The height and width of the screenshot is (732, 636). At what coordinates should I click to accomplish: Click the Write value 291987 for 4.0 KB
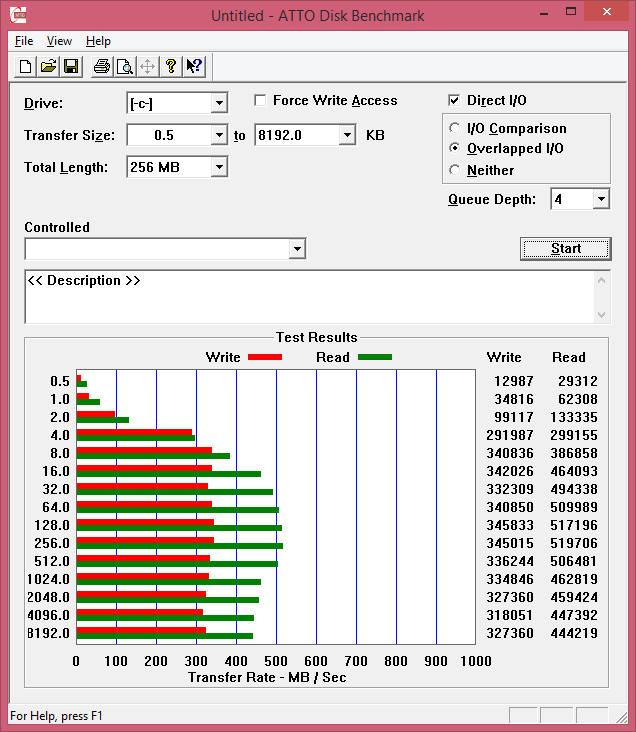click(509, 435)
